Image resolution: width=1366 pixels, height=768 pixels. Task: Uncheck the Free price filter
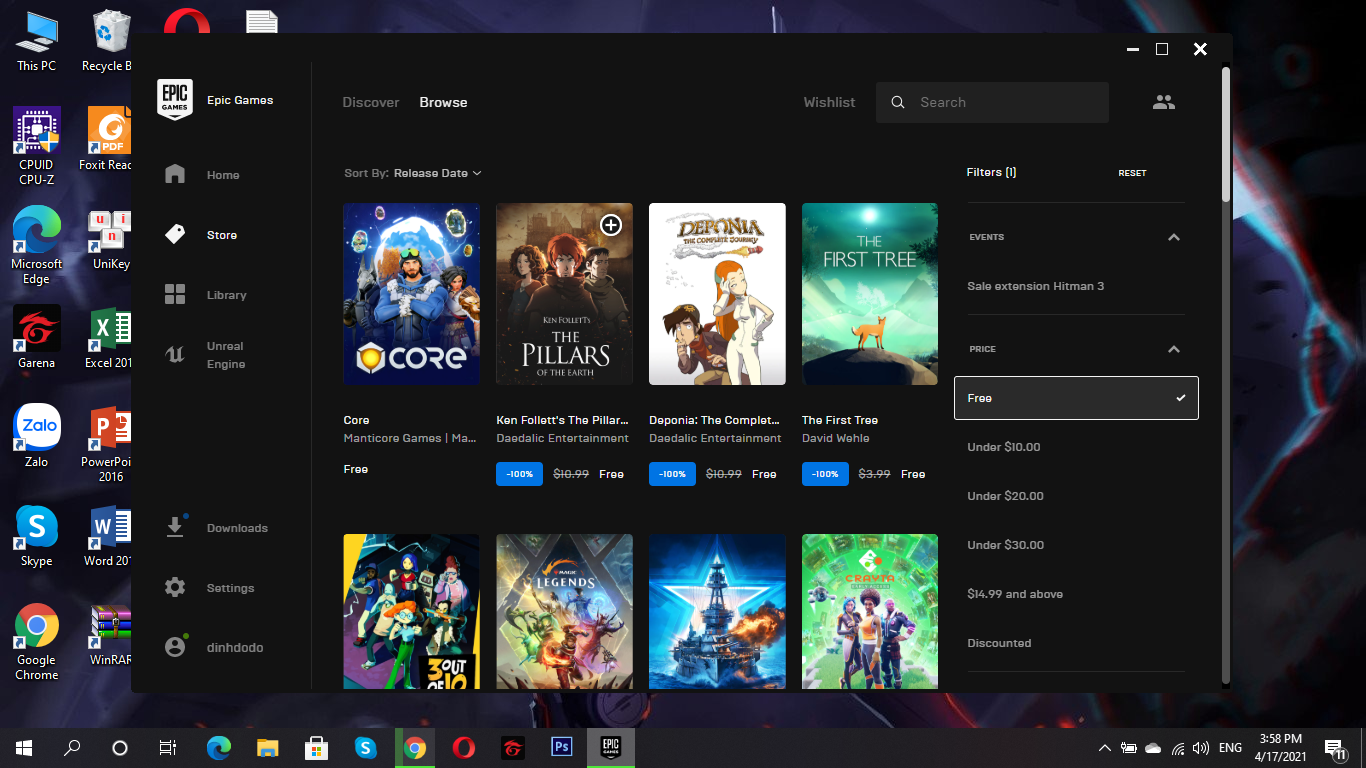point(1076,398)
